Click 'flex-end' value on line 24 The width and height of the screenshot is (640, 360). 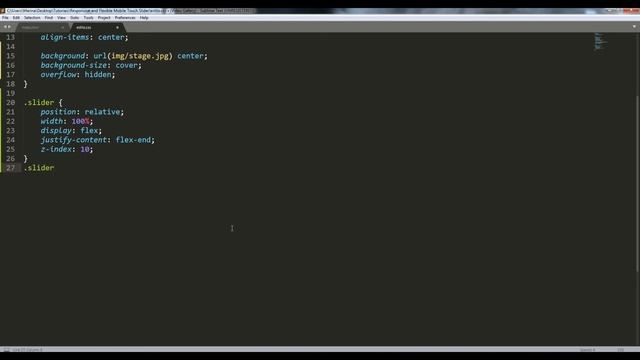click(x=133, y=140)
